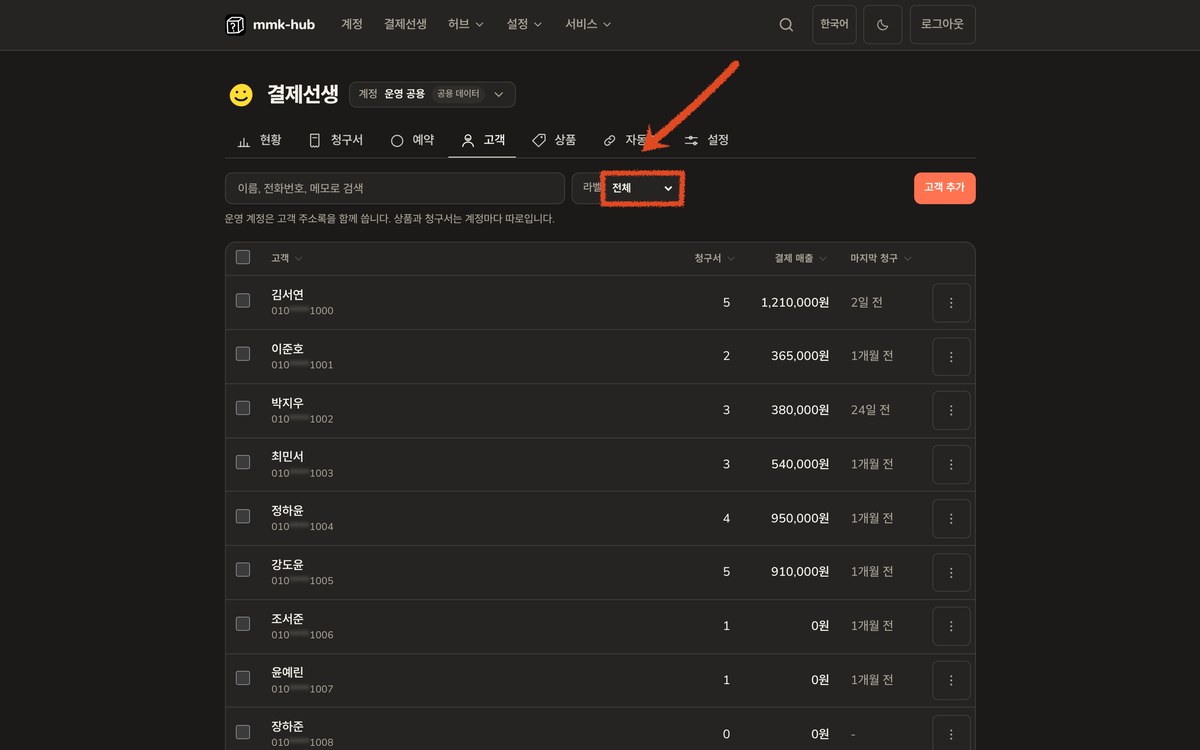Open the 라벨 전체 filter dropdown
The image size is (1200, 750).
coord(643,188)
